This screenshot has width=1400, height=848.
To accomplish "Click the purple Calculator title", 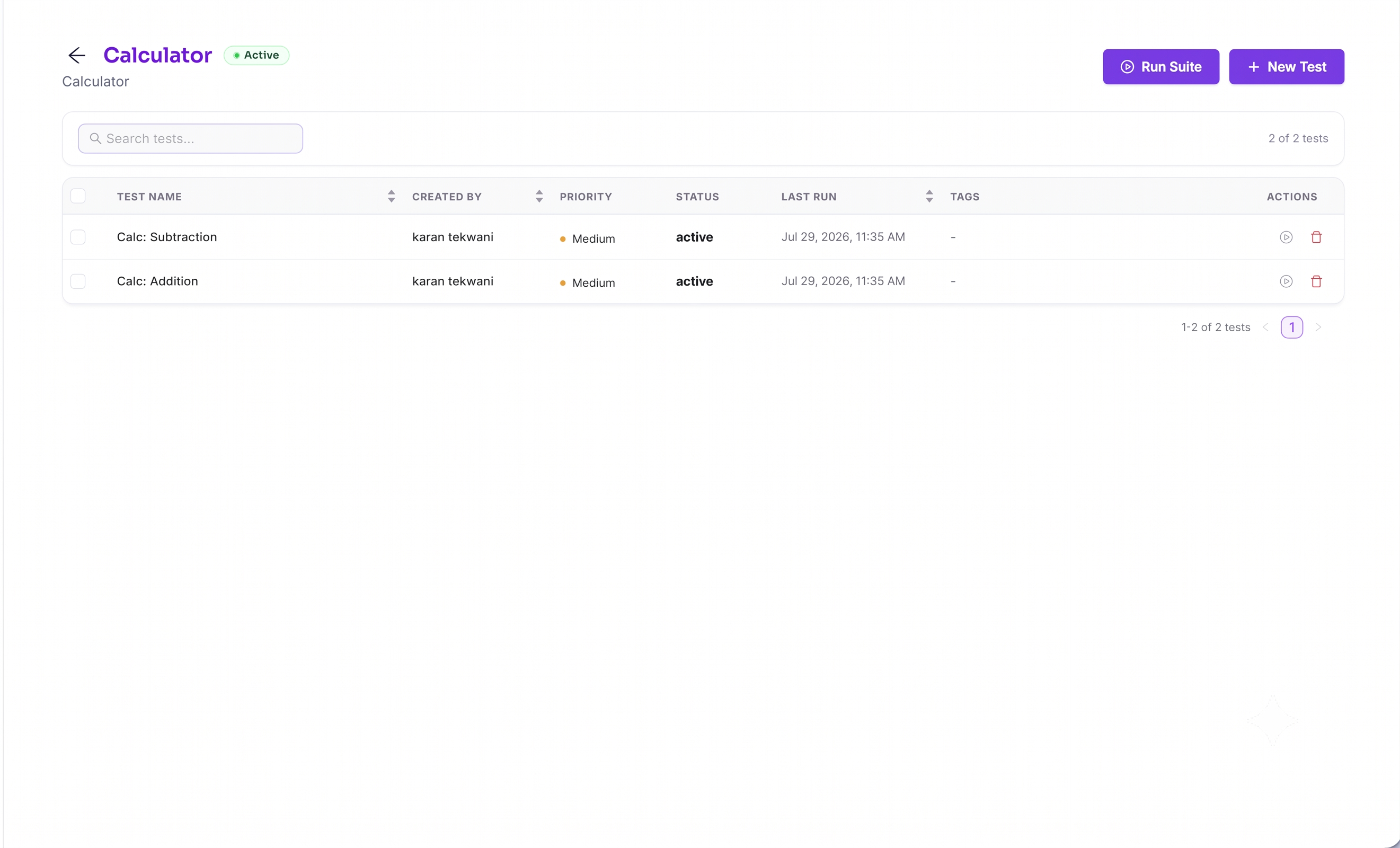I will tap(157, 55).
